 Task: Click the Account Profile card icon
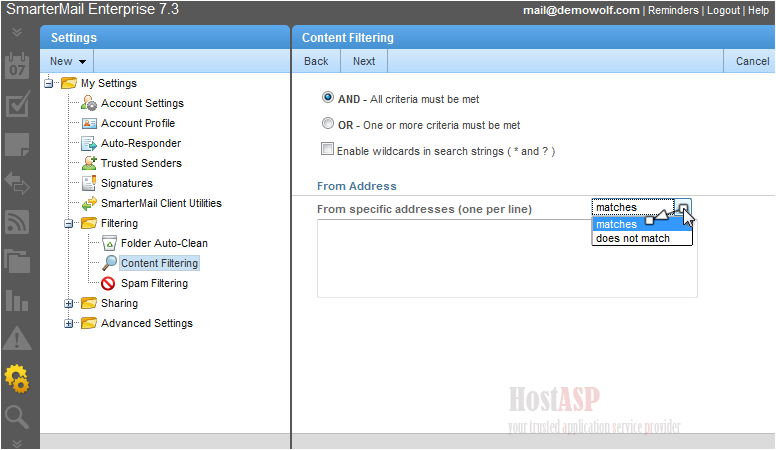point(89,123)
